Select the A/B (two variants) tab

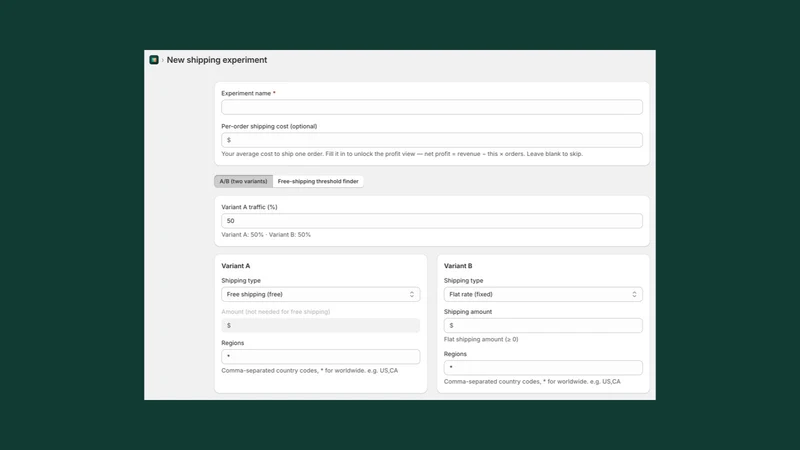click(x=243, y=181)
